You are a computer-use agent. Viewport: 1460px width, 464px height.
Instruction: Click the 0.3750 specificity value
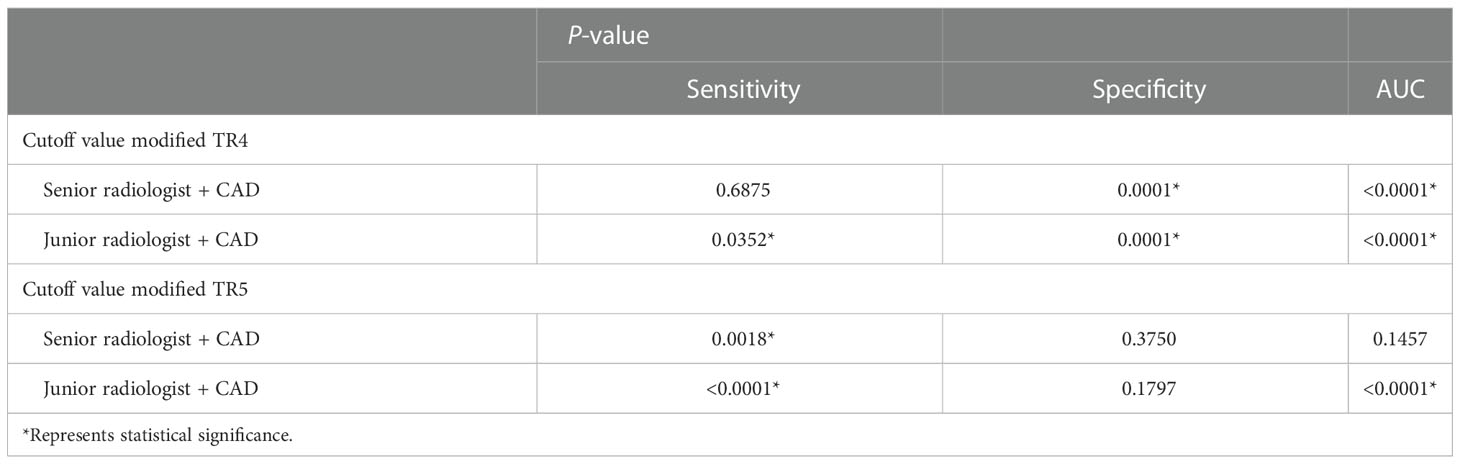click(1147, 338)
